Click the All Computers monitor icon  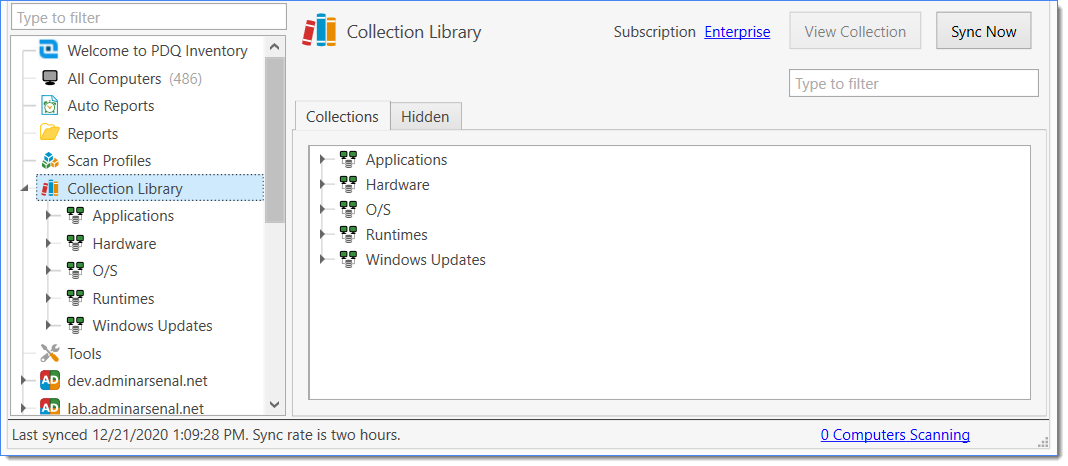(x=49, y=78)
